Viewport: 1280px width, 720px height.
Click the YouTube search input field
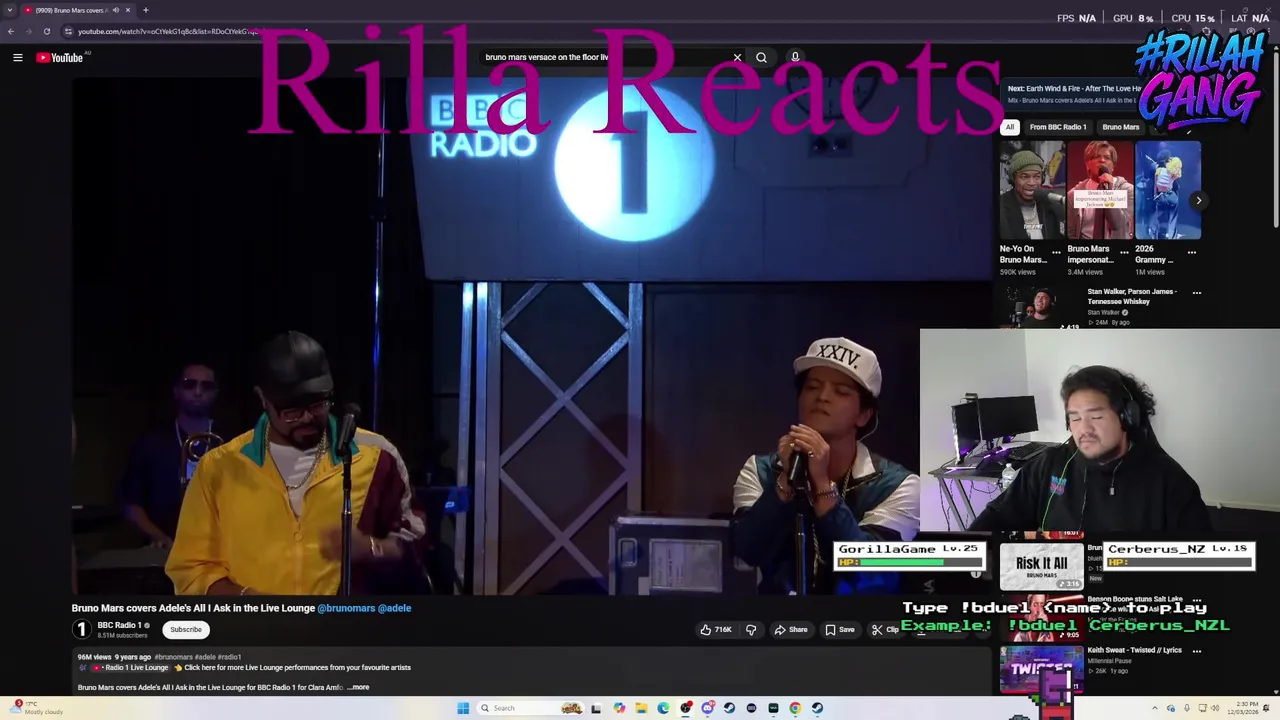[605, 57]
